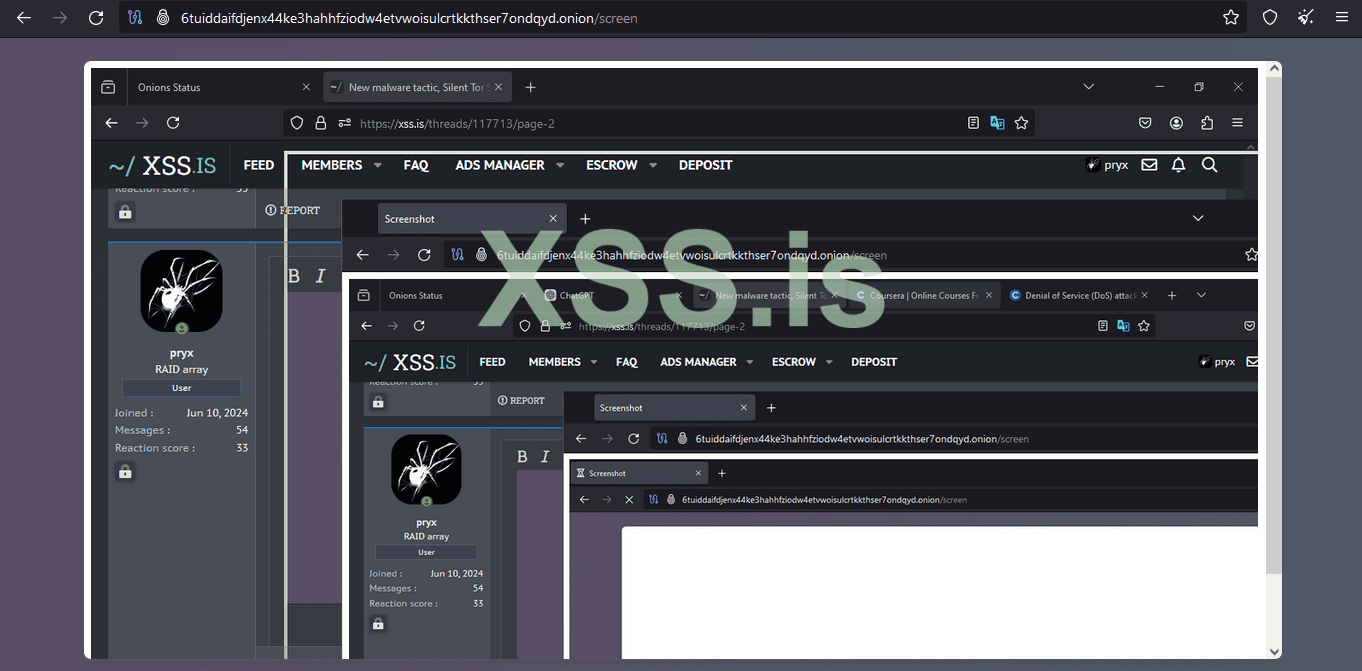
Task: Open extensions puzzle icon in two-tab xss.is window
Action: coord(1207,123)
